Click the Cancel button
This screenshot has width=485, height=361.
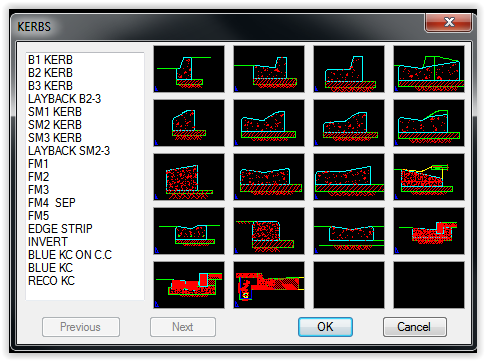pyautogui.click(x=415, y=327)
